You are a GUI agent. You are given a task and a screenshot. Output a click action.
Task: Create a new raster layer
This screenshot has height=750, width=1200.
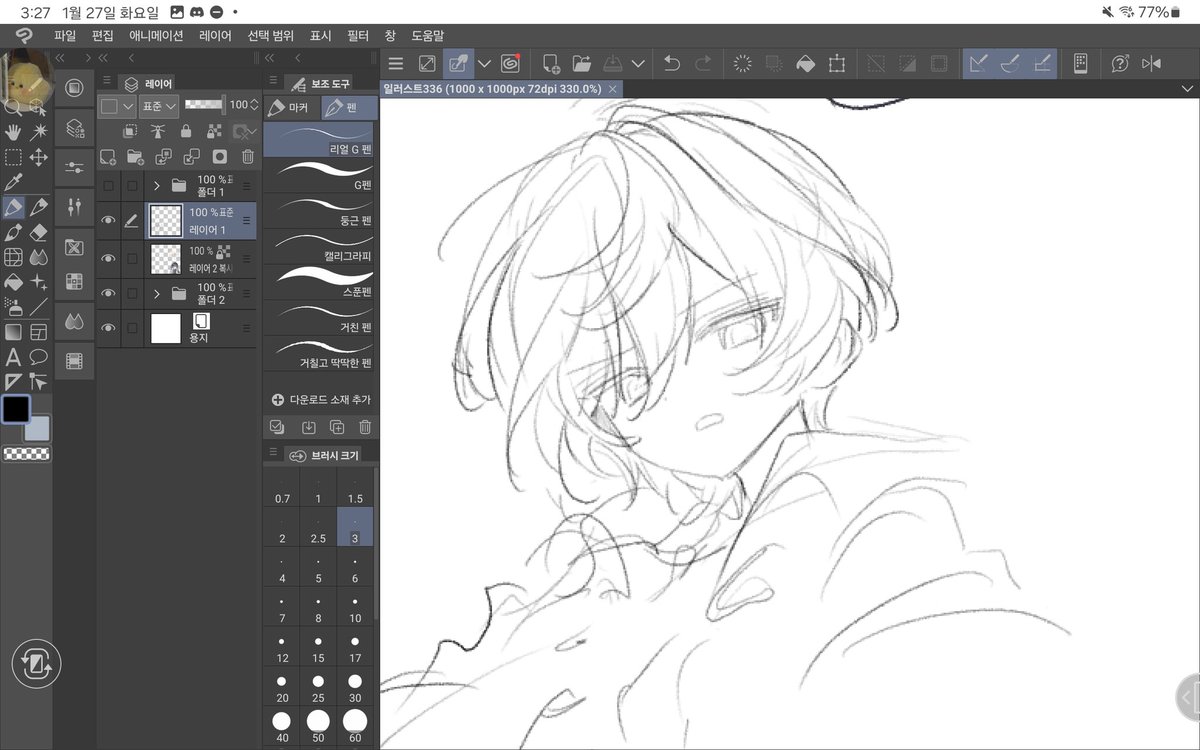click(x=108, y=157)
